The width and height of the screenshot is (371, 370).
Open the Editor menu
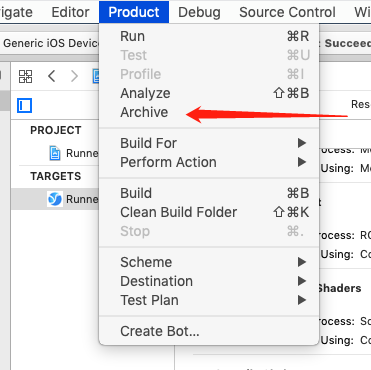(70, 12)
